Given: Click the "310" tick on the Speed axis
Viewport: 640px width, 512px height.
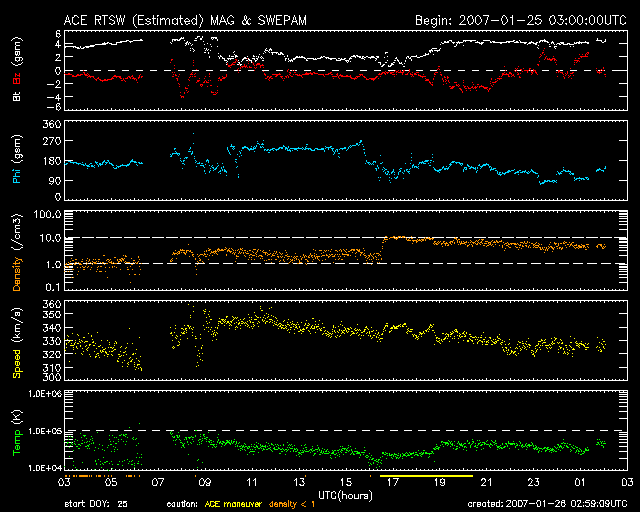Looking at the screenshot, I should pyautogui.click(x=52, y=367).
